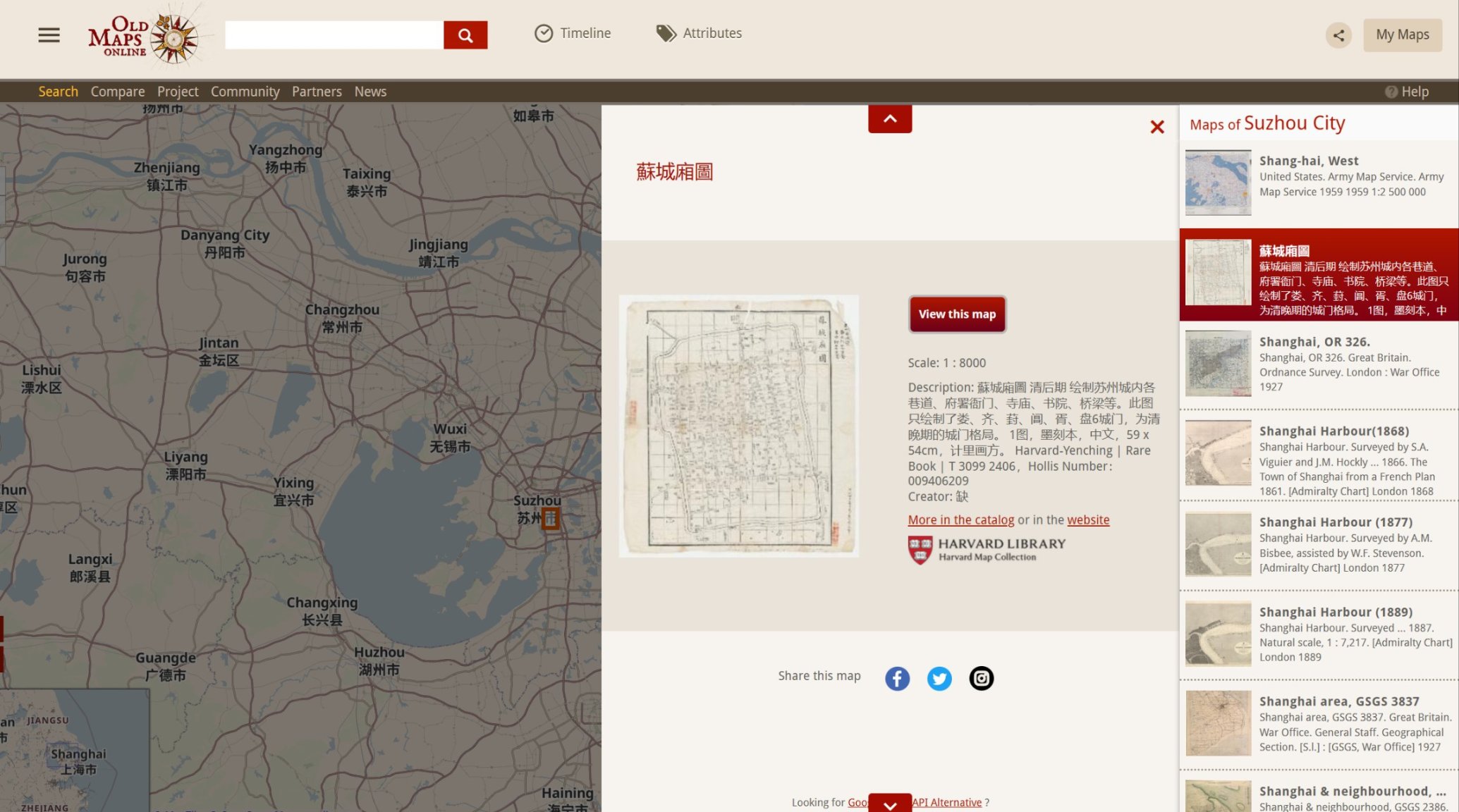The width and height of the screenshot is (1459, 812).
Task: Open the Community menu item
Action: click(245, 92)
